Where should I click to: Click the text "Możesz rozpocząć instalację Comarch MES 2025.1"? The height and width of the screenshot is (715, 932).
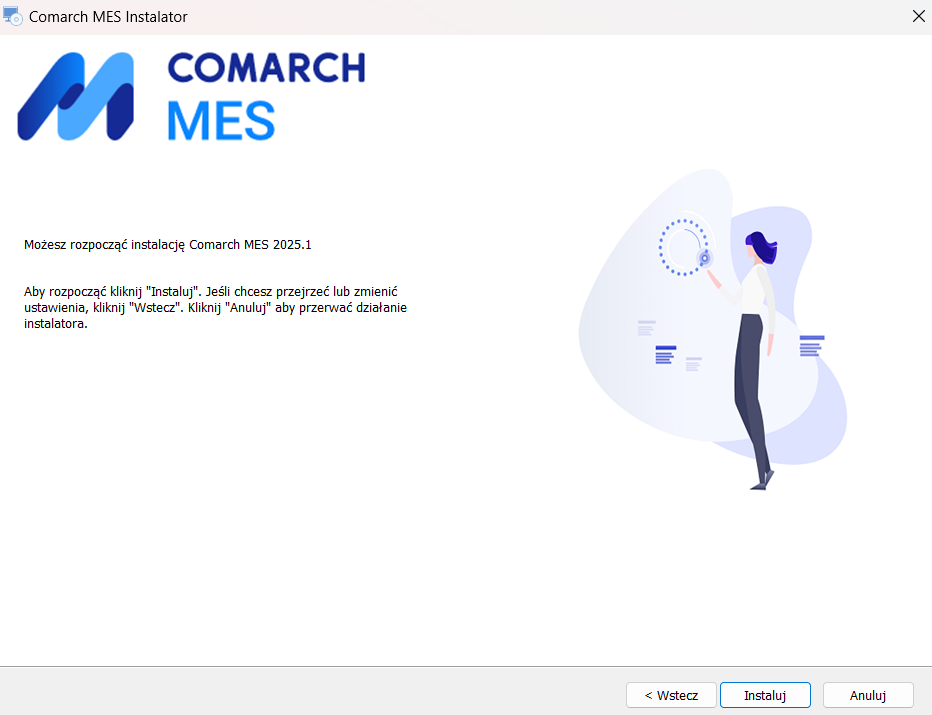click(168, 244)
